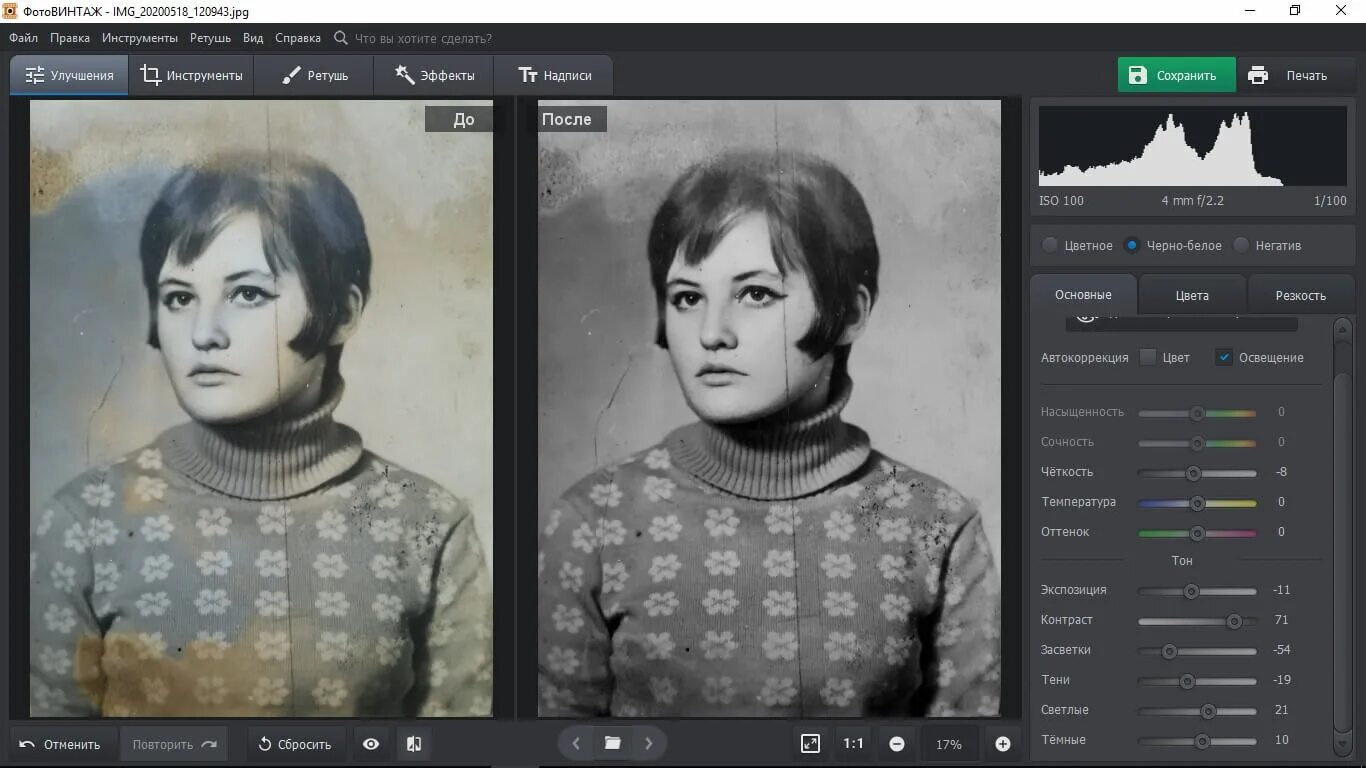Click the Оттенок slider handle
Viewport: 1366px width, 768px height.
point(1197,533)
